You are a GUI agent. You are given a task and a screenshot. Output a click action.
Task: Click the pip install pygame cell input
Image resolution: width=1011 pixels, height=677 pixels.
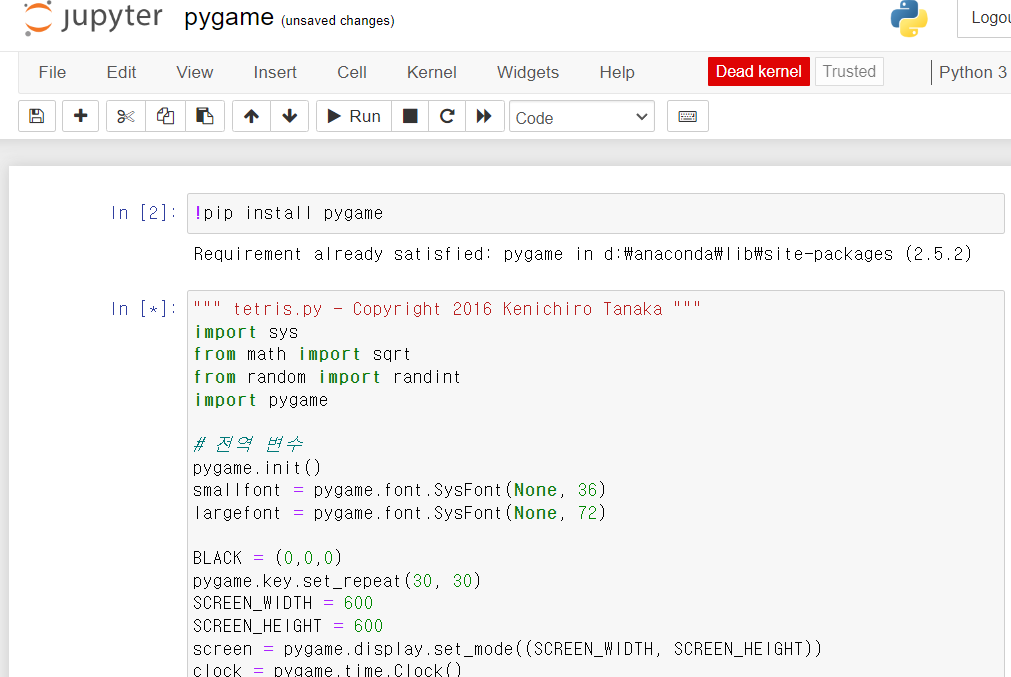pyautogui.click(x=596, y=213)
